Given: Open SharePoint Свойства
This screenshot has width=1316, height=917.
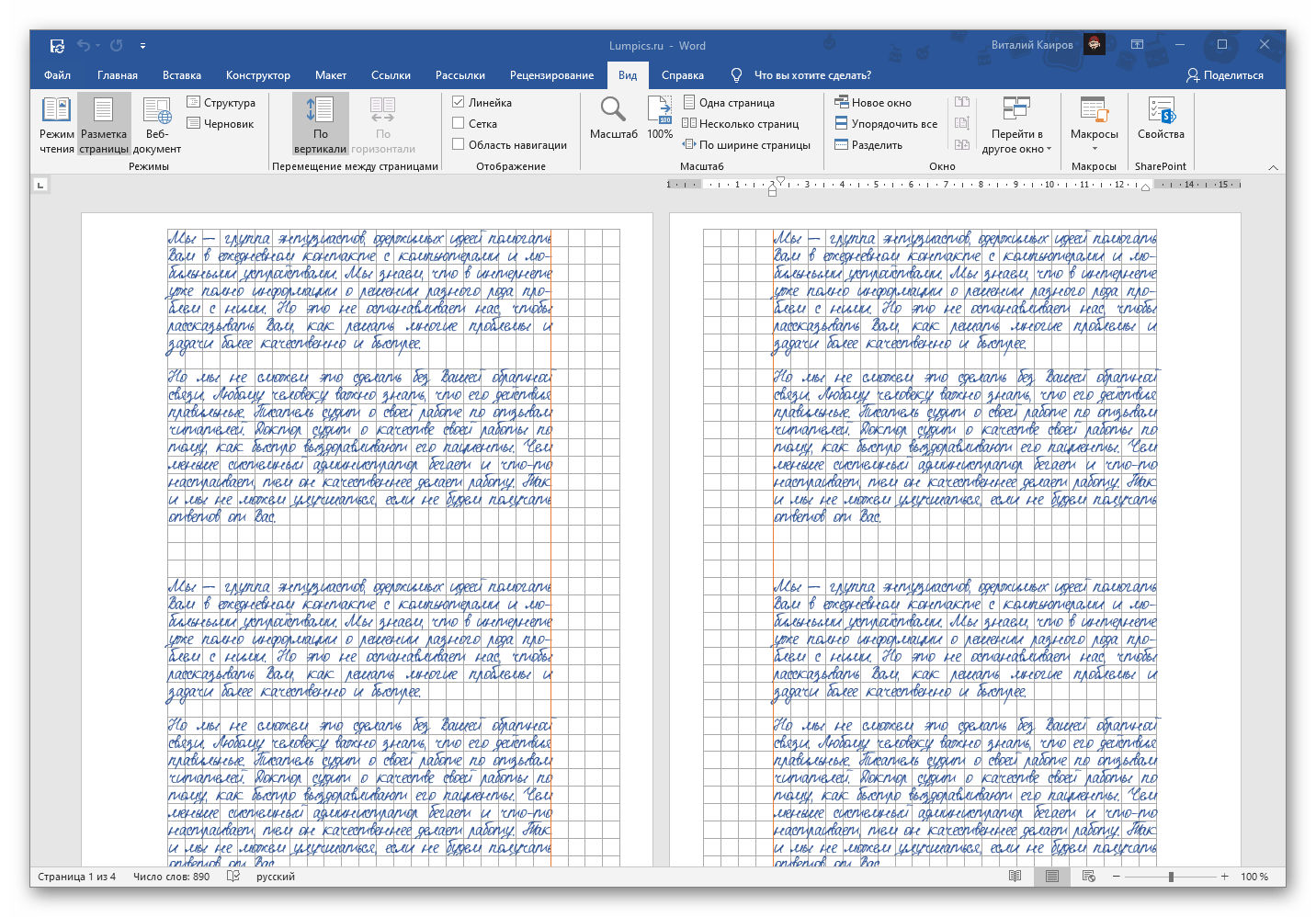Looking at the screenshot, I should click(1161, 118).
